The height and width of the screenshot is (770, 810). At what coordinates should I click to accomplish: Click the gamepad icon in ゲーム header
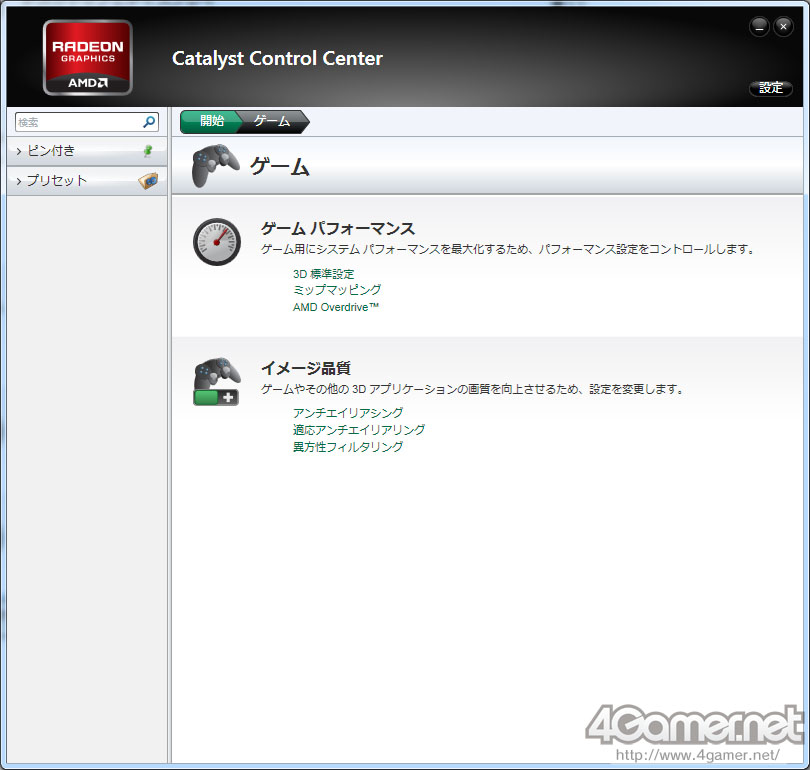pyautogui.click(x=215, y=166)
